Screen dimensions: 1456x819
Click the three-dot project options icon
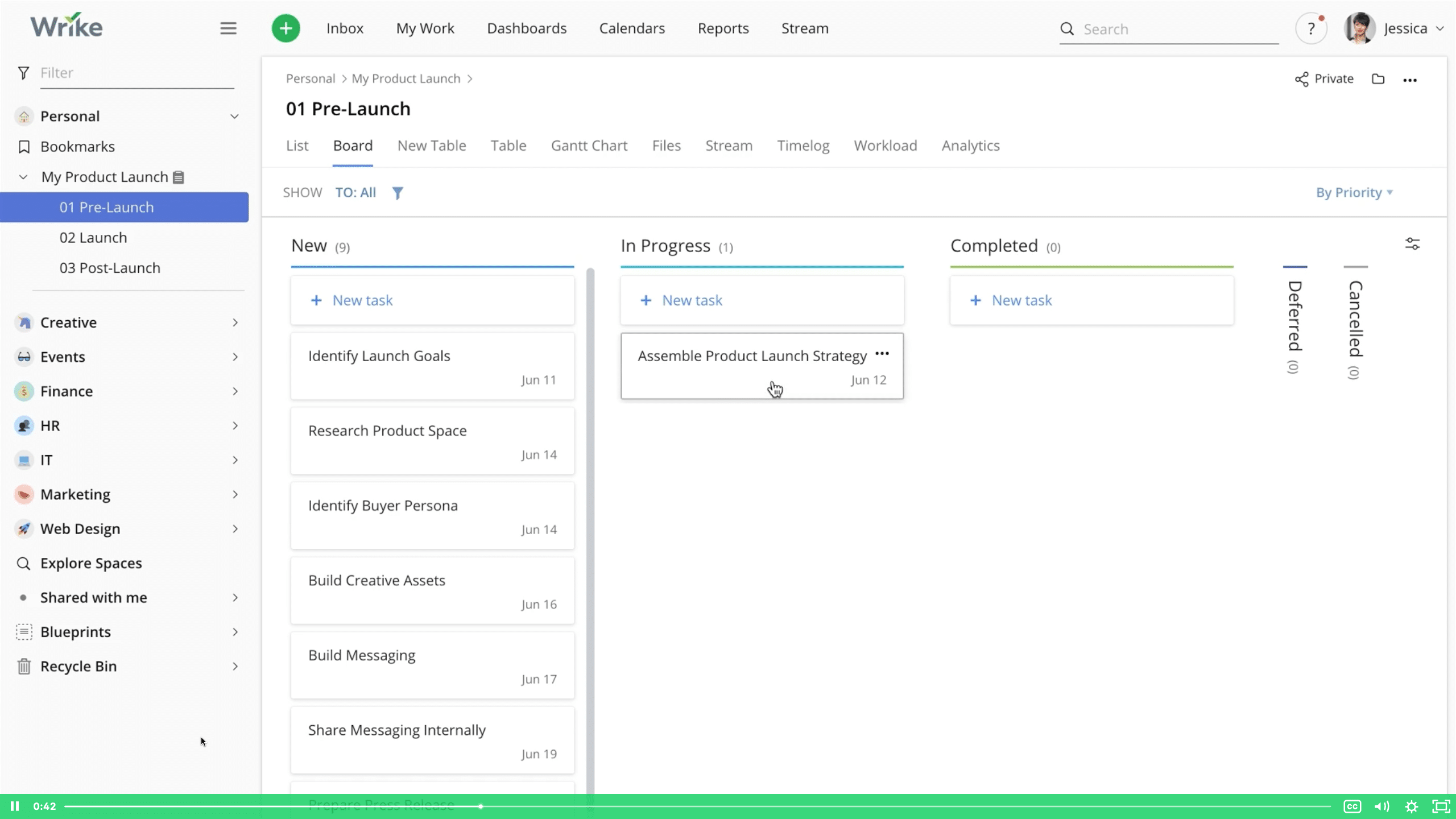[1410, 80]
